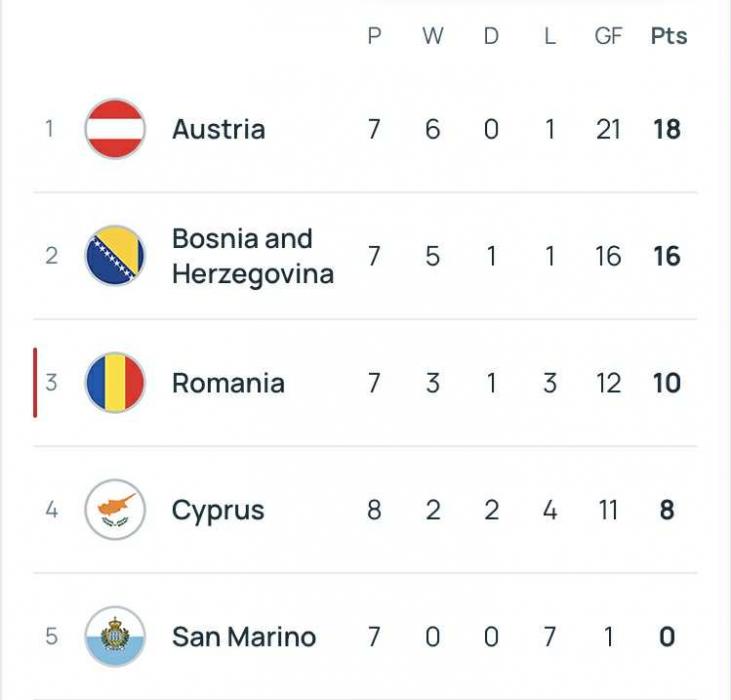Click the L (losses) column header
Image resolution: width=731 pixels, height=700 pixels.
549,36
